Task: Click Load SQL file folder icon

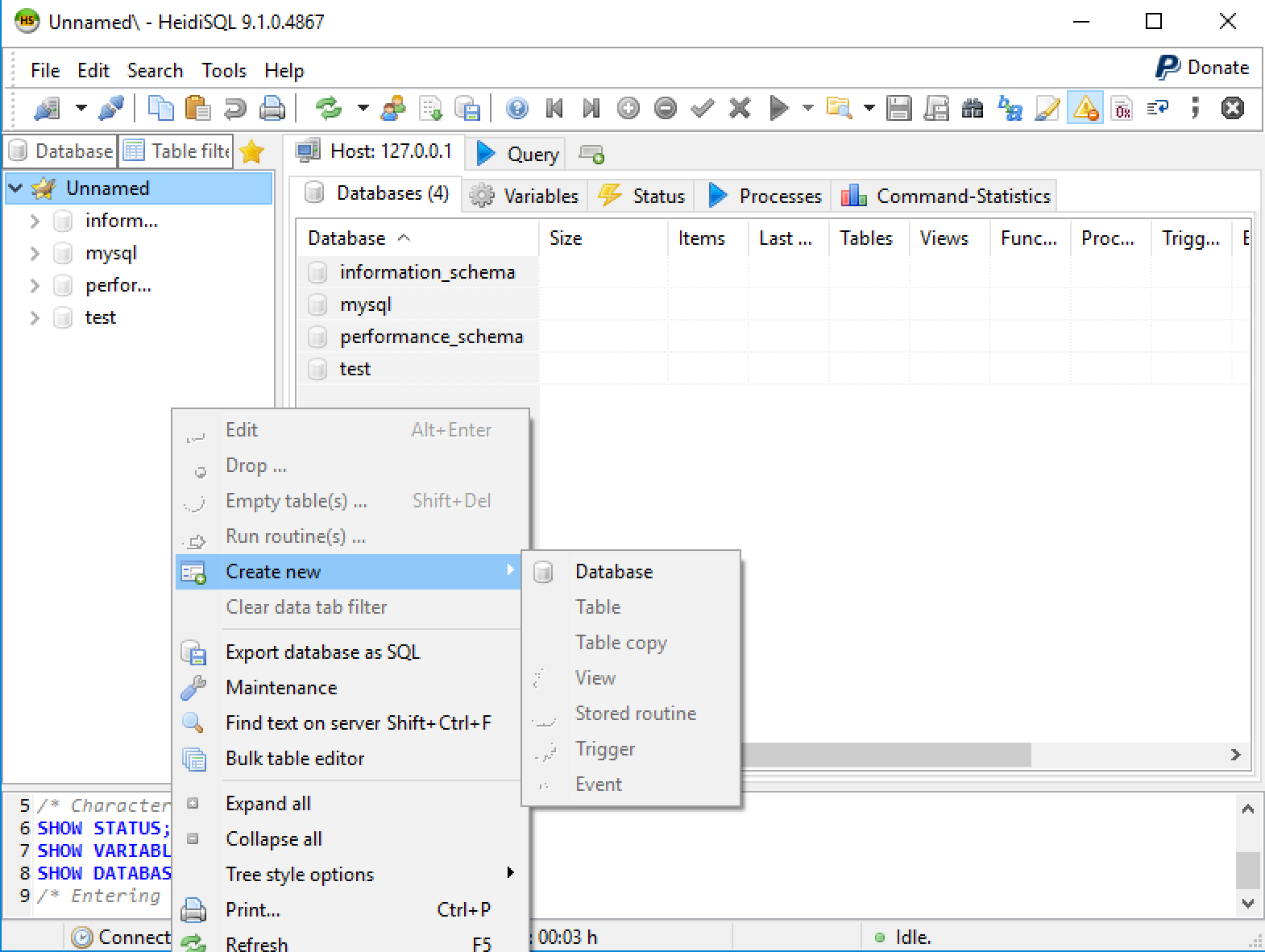Action: pyautogui.click(x=840, y=108)
